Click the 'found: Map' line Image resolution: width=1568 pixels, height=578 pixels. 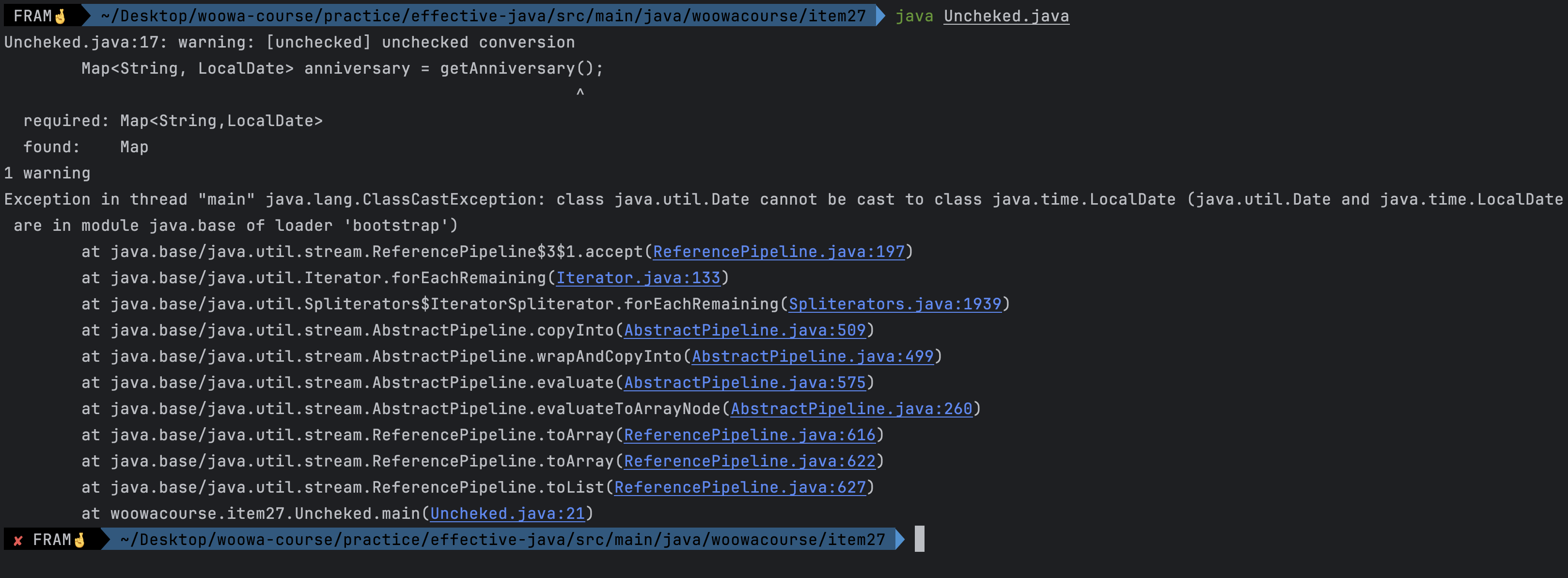click(86, 147)
